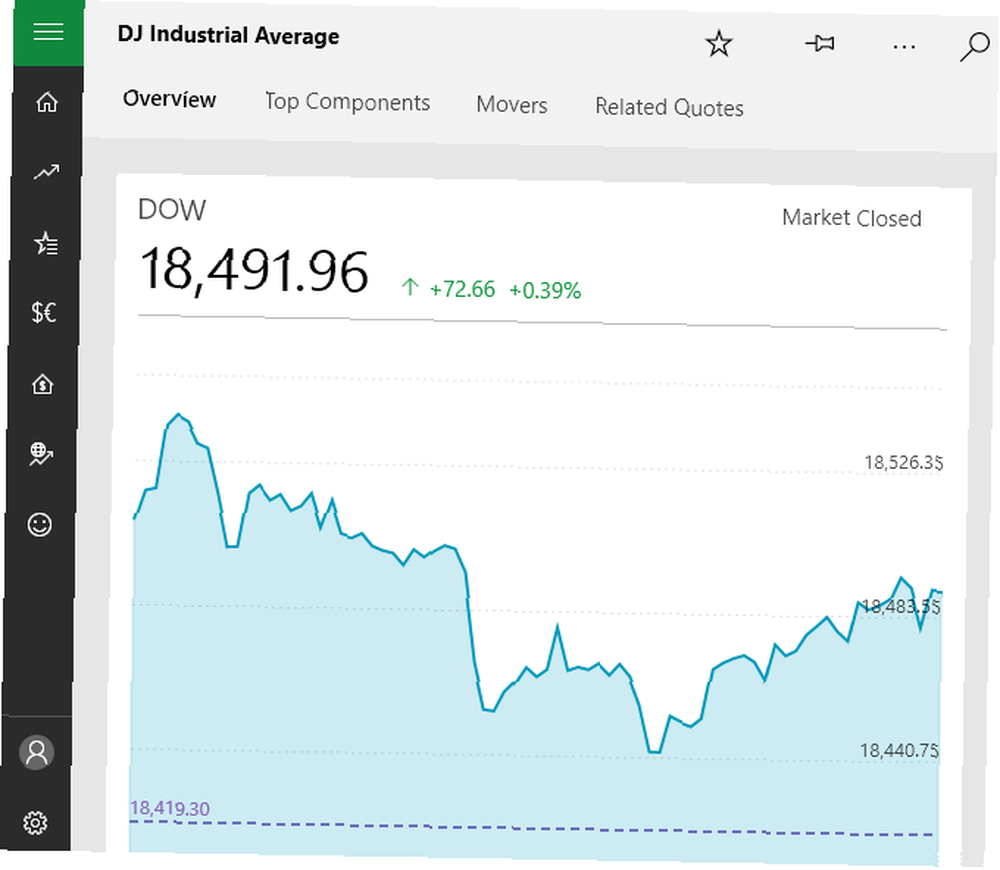Click the 18,440.75 axis label
This screenshot has width=1000, height=870.
(x=899, y=751)
